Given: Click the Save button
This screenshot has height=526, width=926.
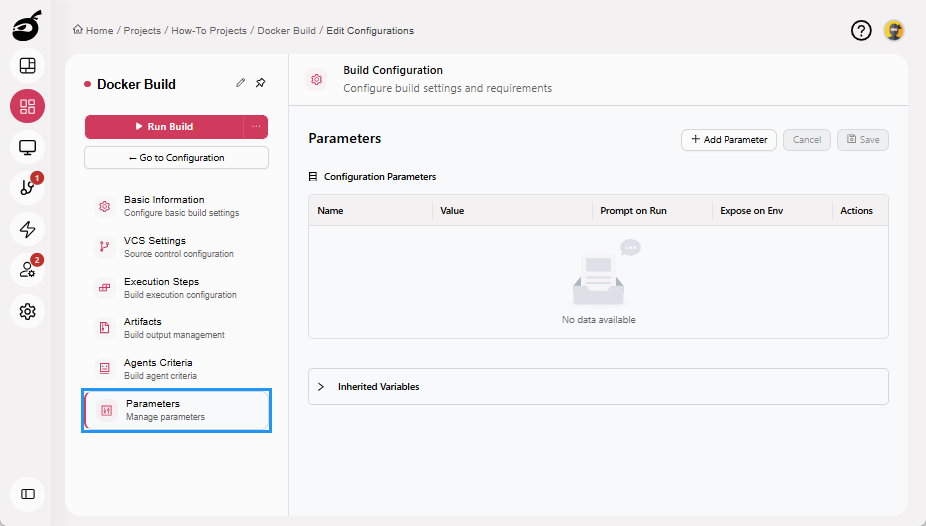Looking at the screenshot, I should click(863, 140).
